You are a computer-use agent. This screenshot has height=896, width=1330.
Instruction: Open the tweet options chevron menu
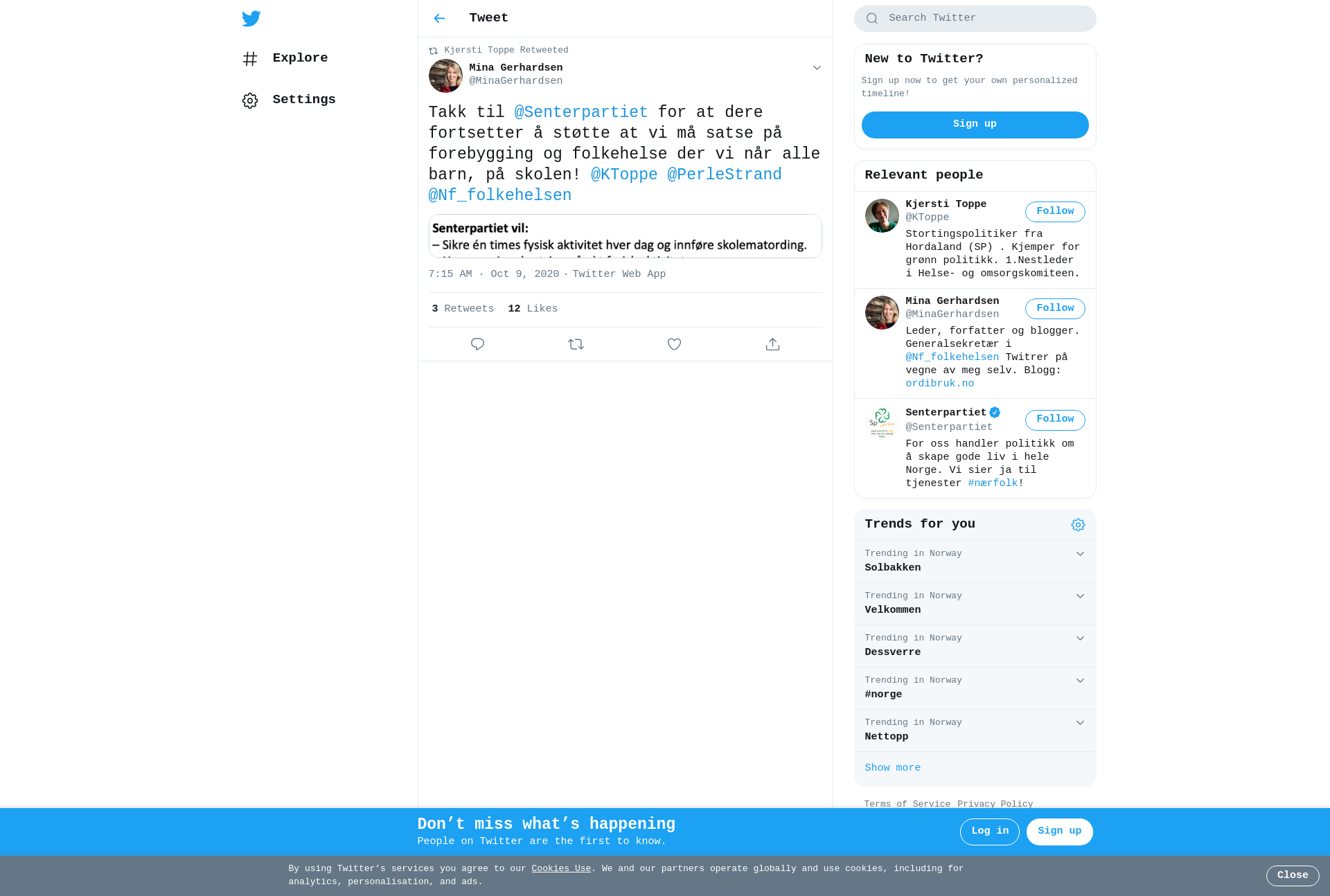point(817,68)
